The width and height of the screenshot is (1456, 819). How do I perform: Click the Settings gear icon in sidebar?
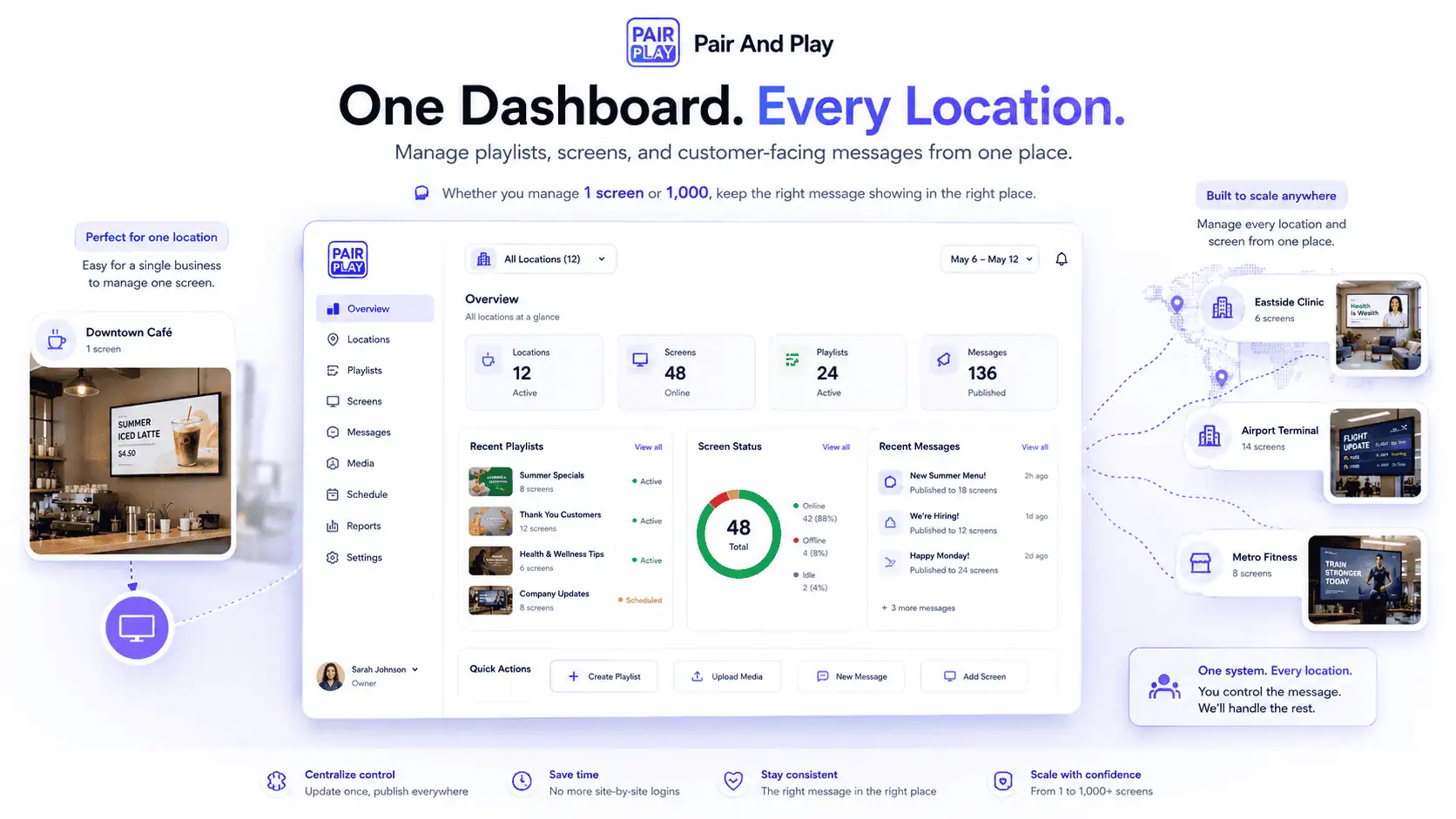pos(333,558)
